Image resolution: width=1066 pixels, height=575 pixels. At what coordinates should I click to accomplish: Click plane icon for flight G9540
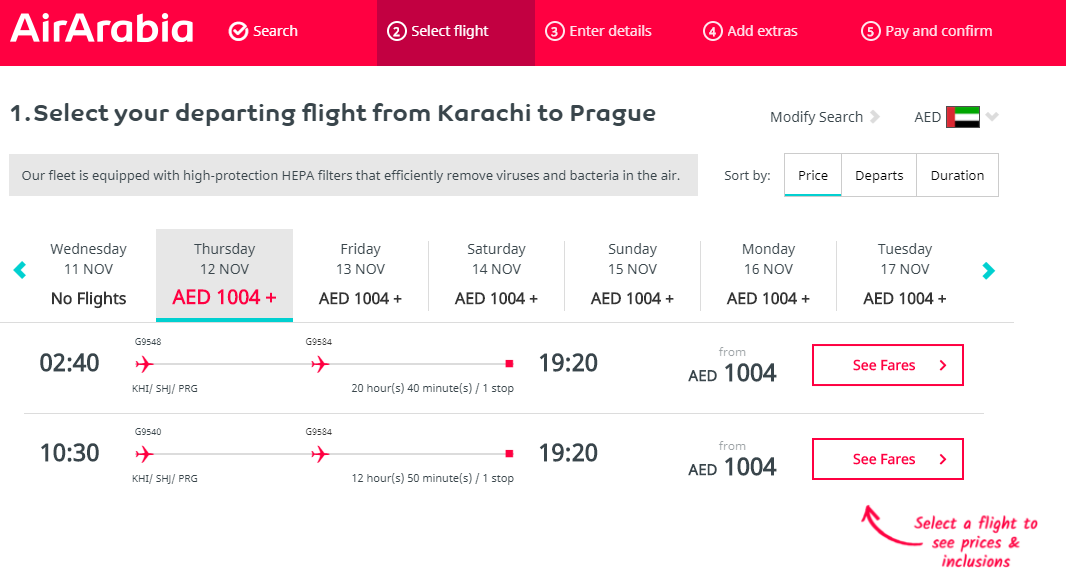pos(144,454)
